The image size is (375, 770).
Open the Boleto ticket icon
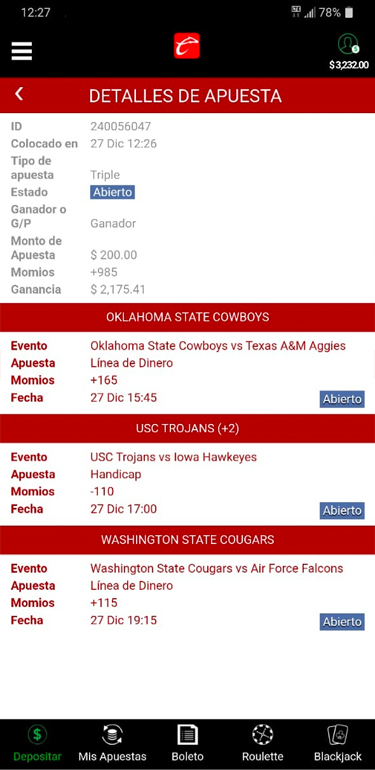tap(188, 735)
